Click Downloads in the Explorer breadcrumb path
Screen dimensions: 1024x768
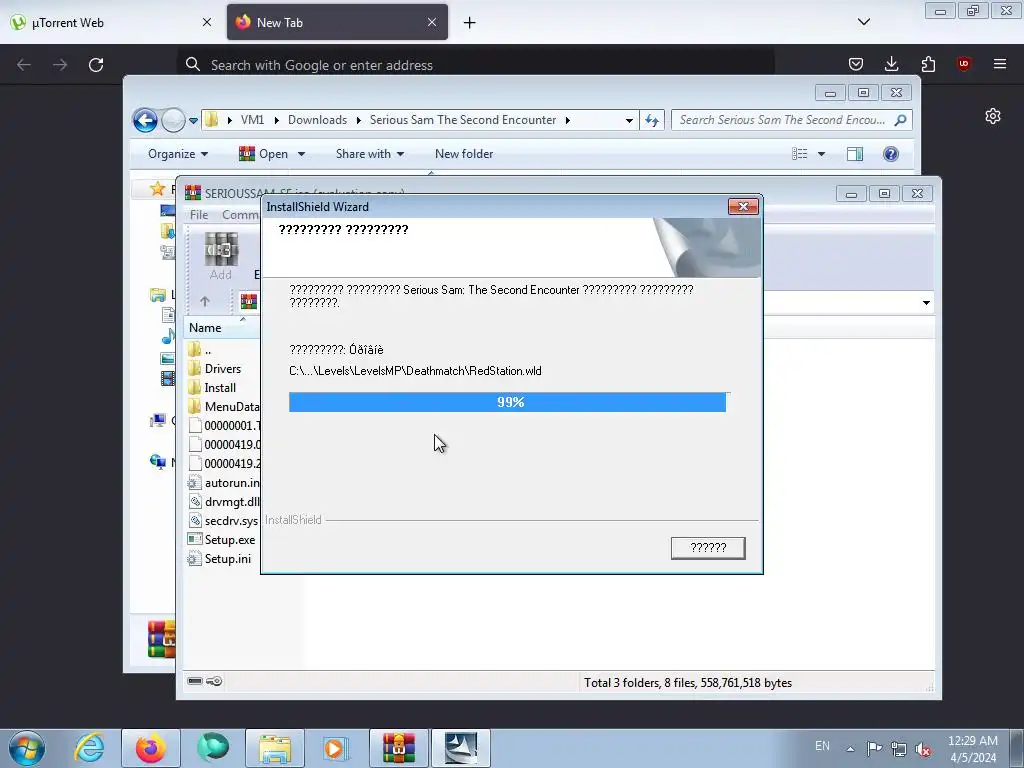(317, 120)
